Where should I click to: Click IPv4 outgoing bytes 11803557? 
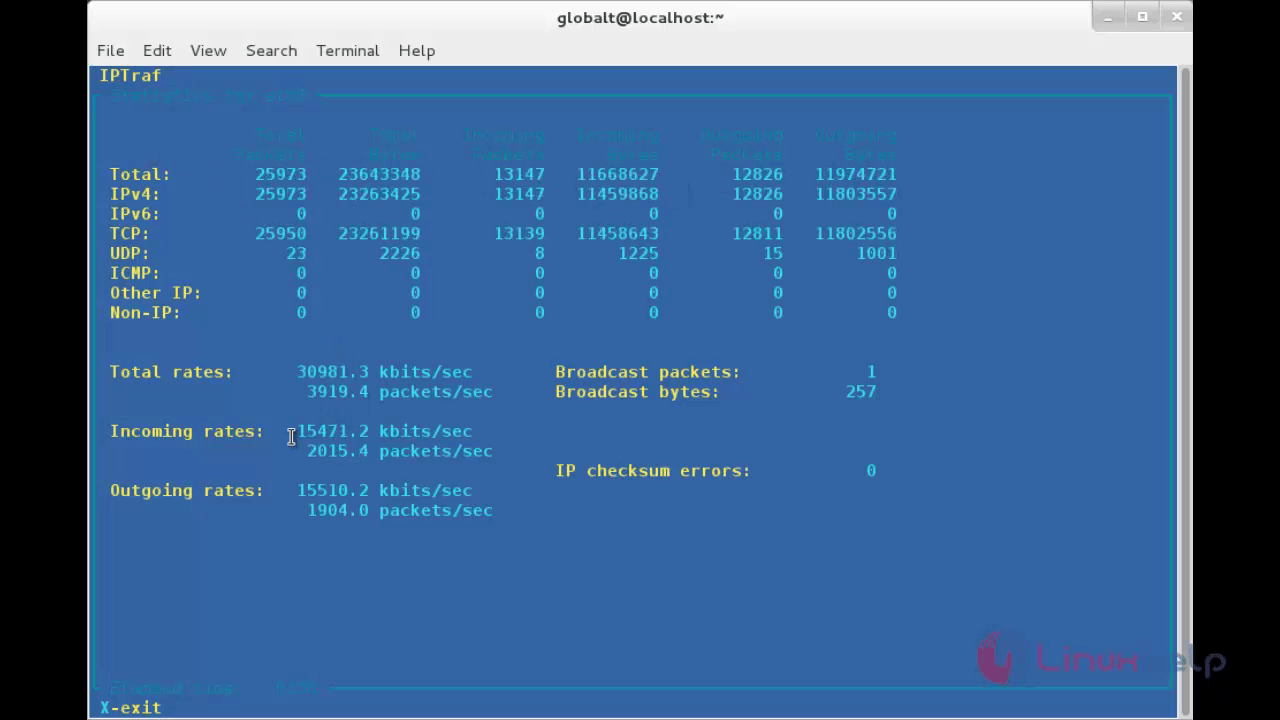click(x=856, y=194)
